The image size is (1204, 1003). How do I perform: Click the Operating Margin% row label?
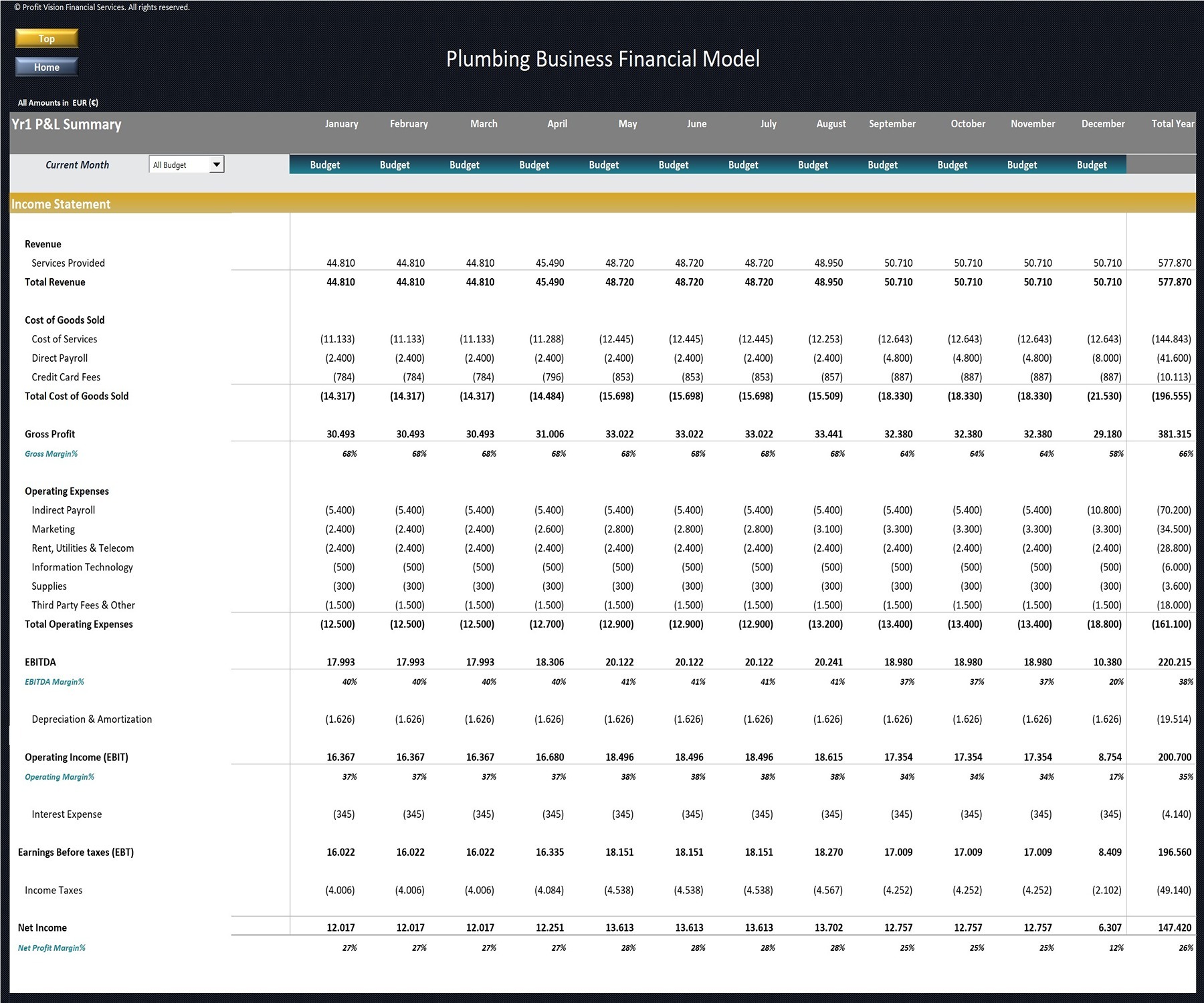60,776
